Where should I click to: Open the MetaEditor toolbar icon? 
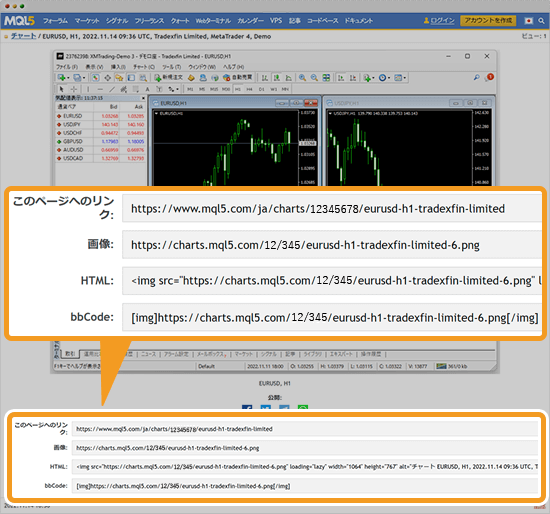(191, 78)
